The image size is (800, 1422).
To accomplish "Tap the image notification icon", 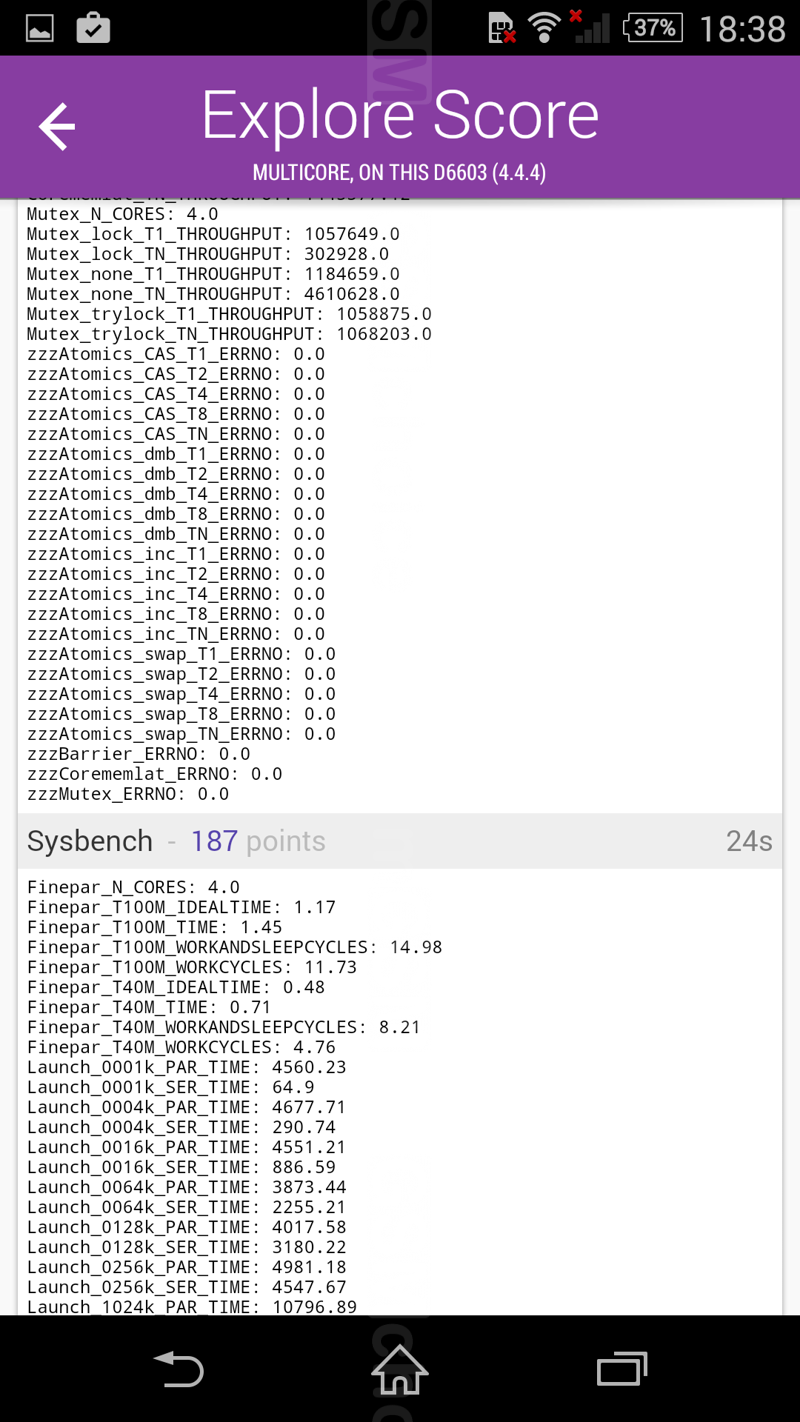I will [x=40, y=28].
